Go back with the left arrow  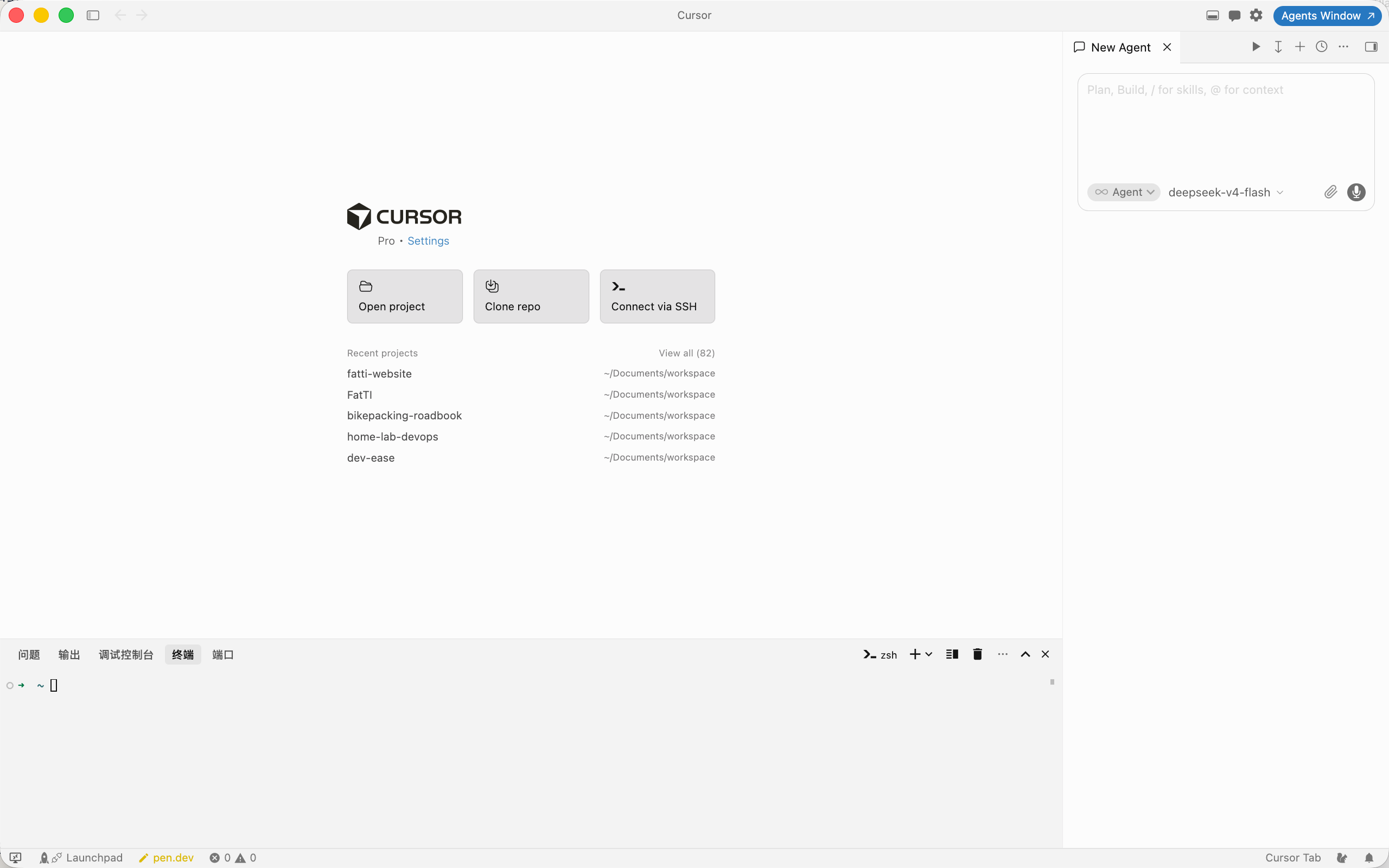pyautogui.click(x=120, y=16)
